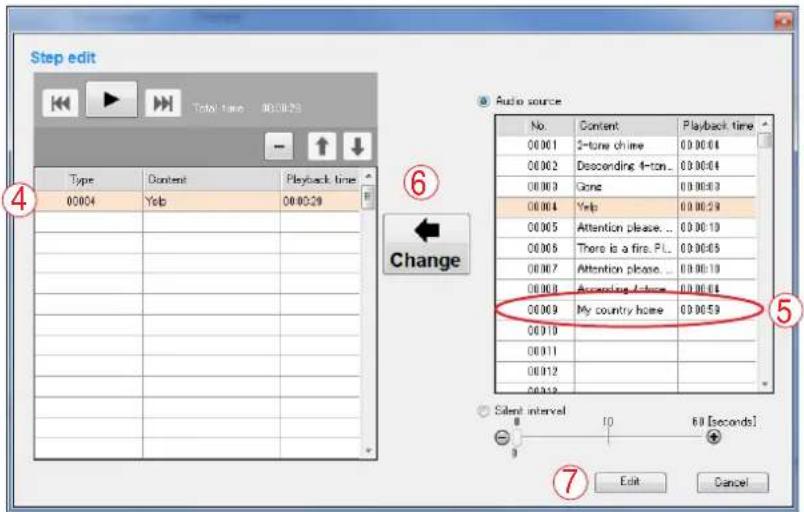Select the Silent interval radio button
804x512 pixels.
click(x=483, y=411)
